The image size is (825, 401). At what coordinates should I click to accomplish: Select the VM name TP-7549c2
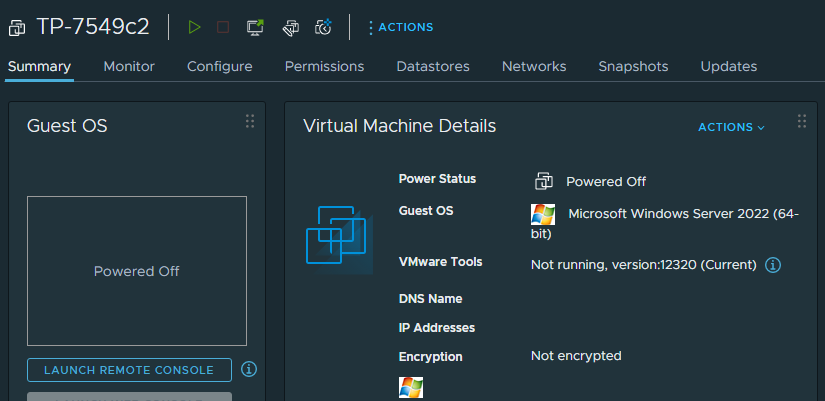(93, 27)
